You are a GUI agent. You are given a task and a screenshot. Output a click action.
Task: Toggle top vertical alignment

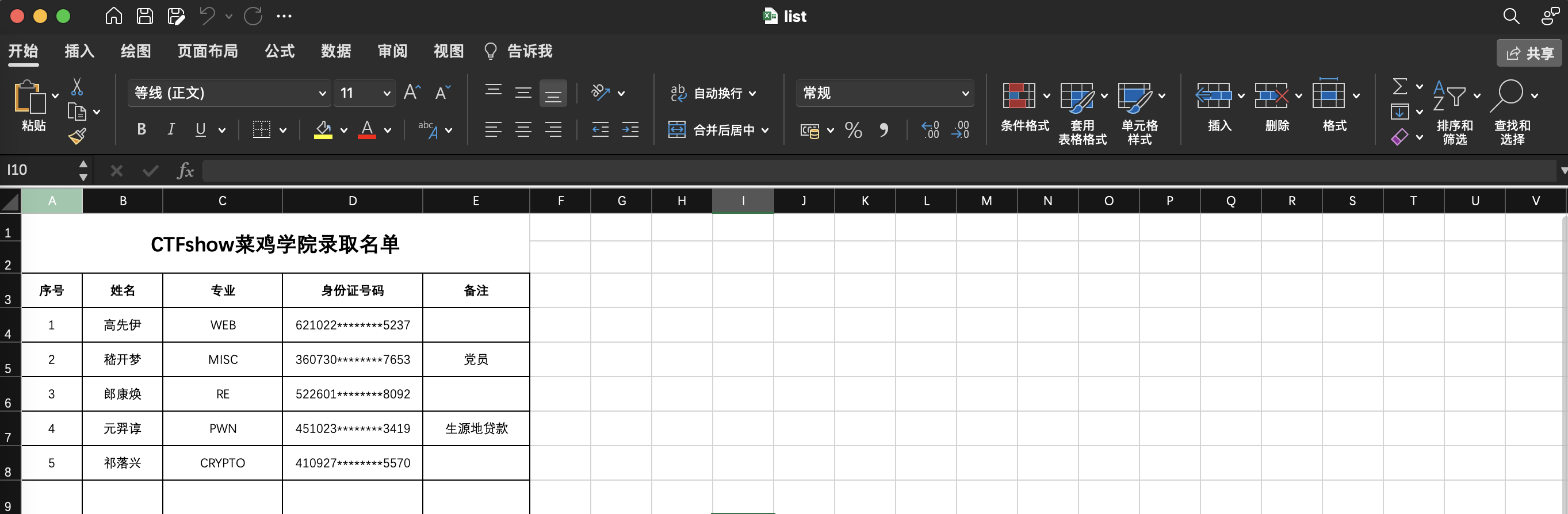[x=494, y=92]
